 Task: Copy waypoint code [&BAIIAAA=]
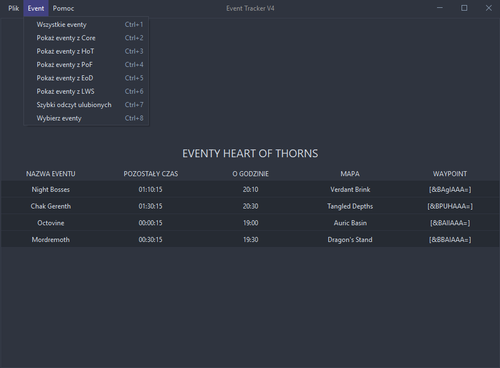coord(450,223)
